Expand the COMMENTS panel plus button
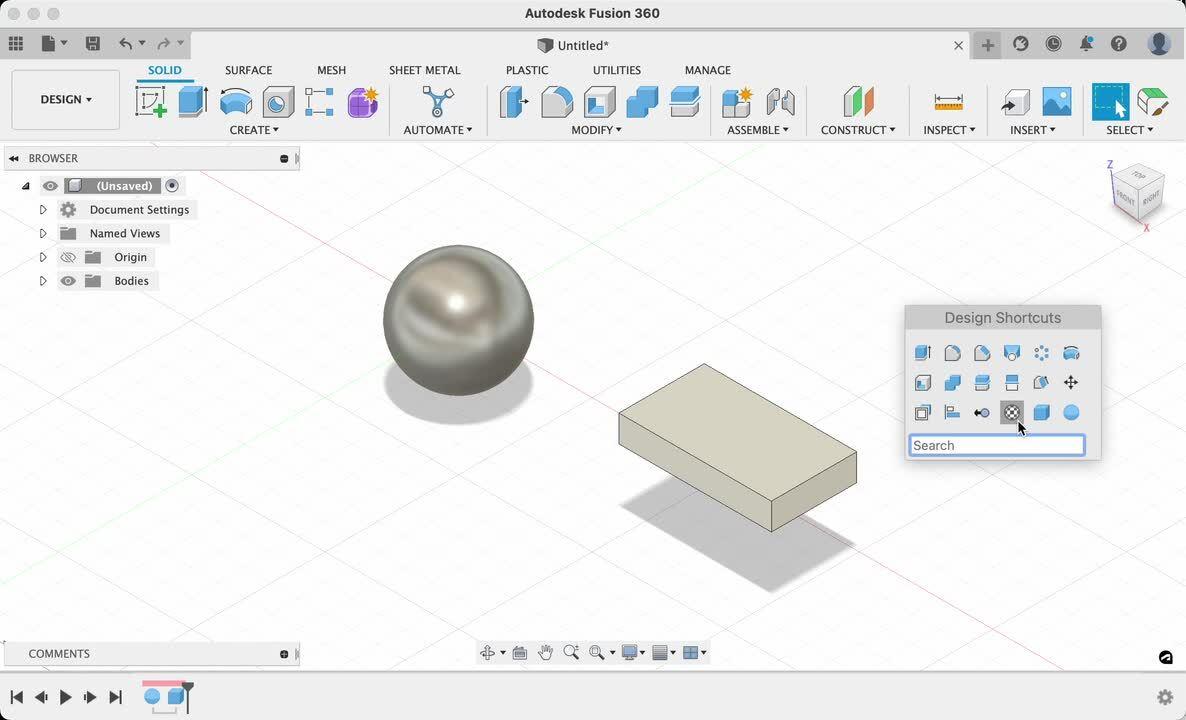The width and height of the screenshot is (1186, 720). tap(284, 654)
